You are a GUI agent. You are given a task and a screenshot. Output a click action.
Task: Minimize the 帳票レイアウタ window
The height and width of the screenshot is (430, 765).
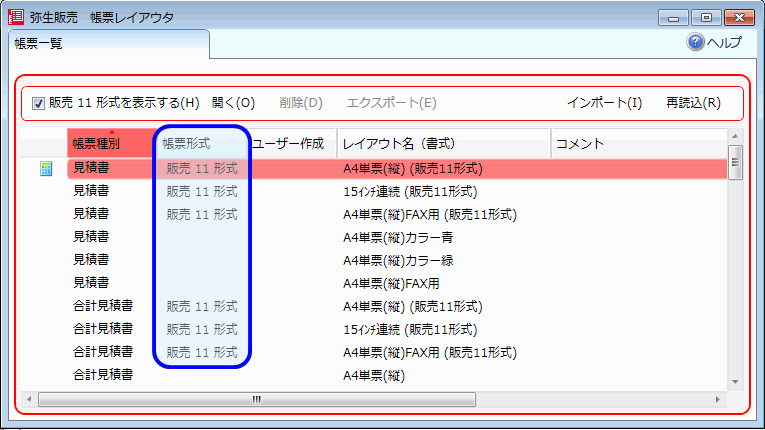pyautogui.click(x=673, y=18)
